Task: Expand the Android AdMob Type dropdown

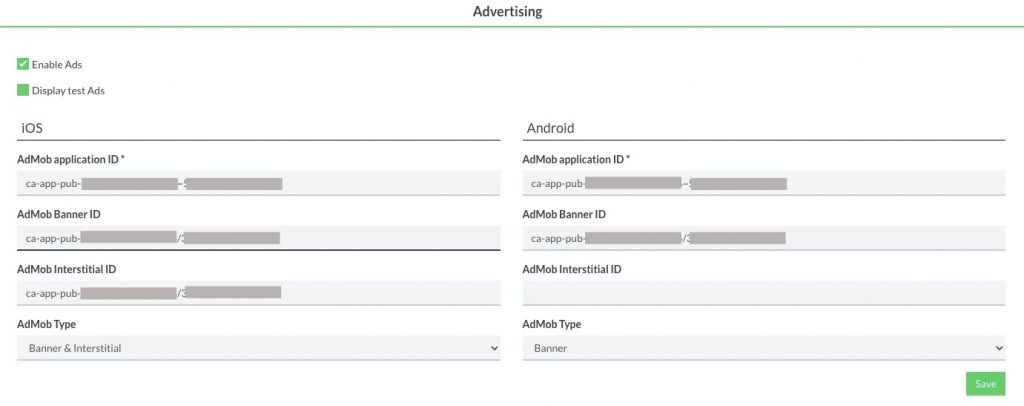Action: click(x=763, y=348)
